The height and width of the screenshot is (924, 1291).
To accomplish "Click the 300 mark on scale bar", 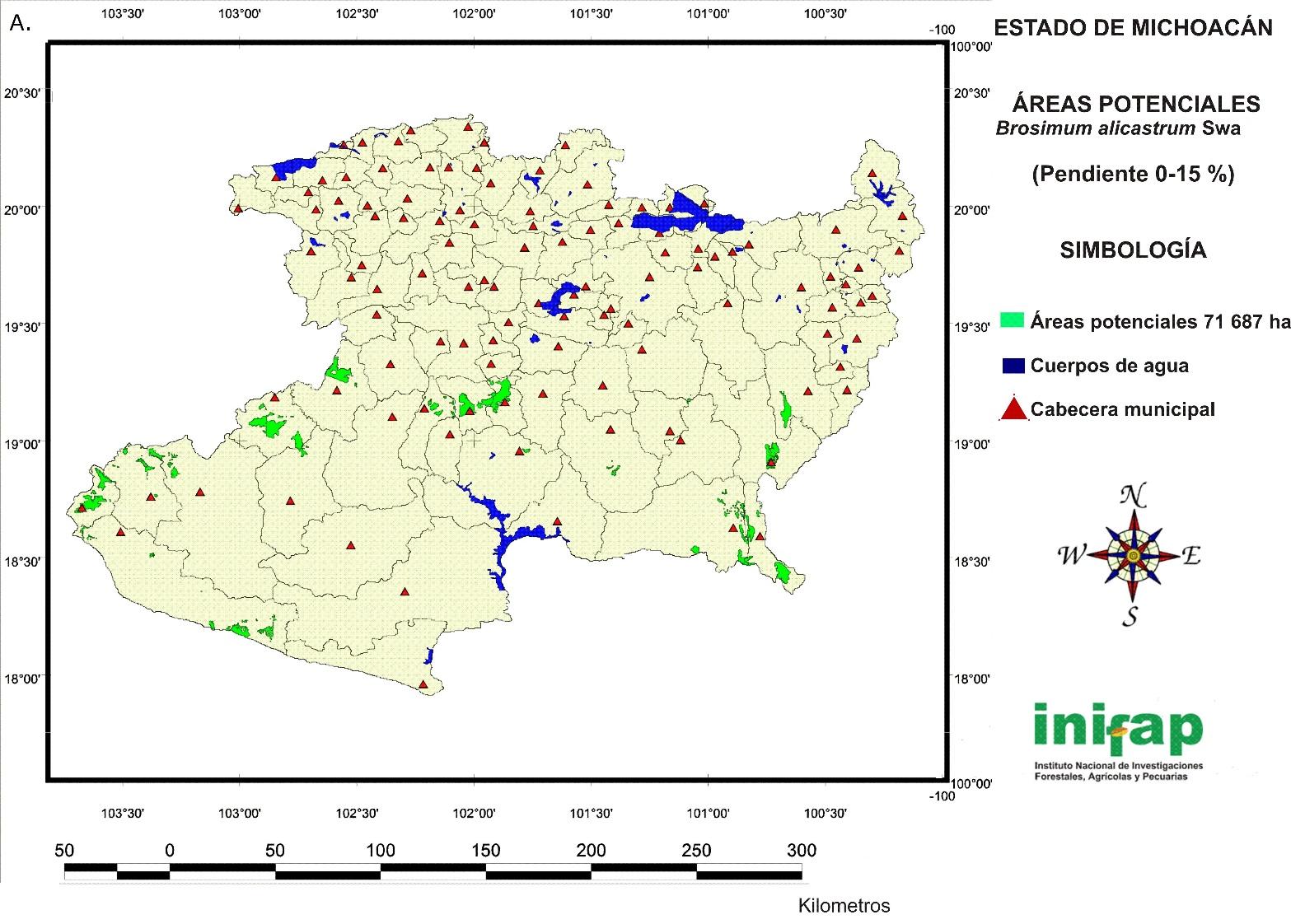I will [x=802, y=851].
